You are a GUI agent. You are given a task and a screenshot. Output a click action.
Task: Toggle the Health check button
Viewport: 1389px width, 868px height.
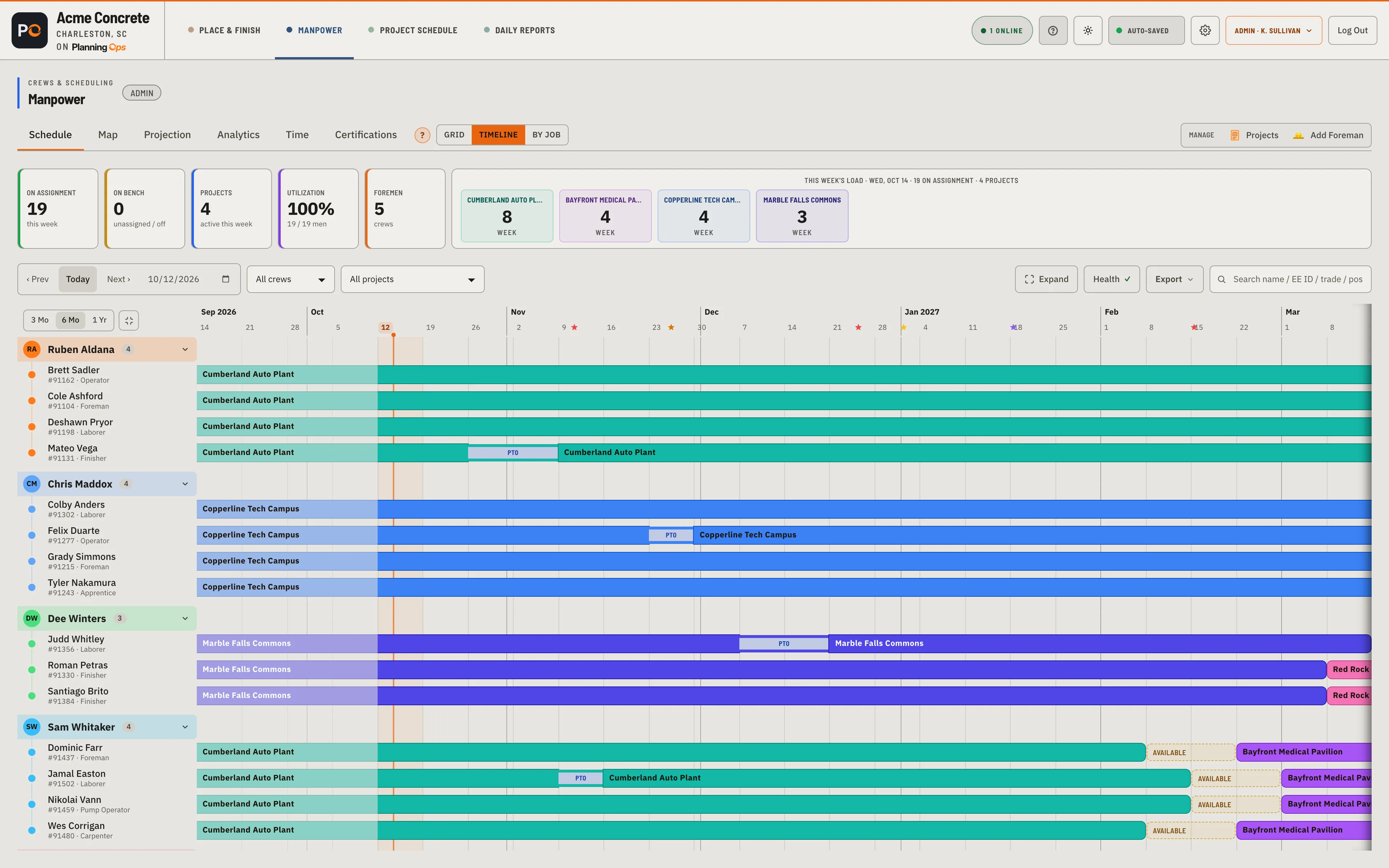(1111, 279)
